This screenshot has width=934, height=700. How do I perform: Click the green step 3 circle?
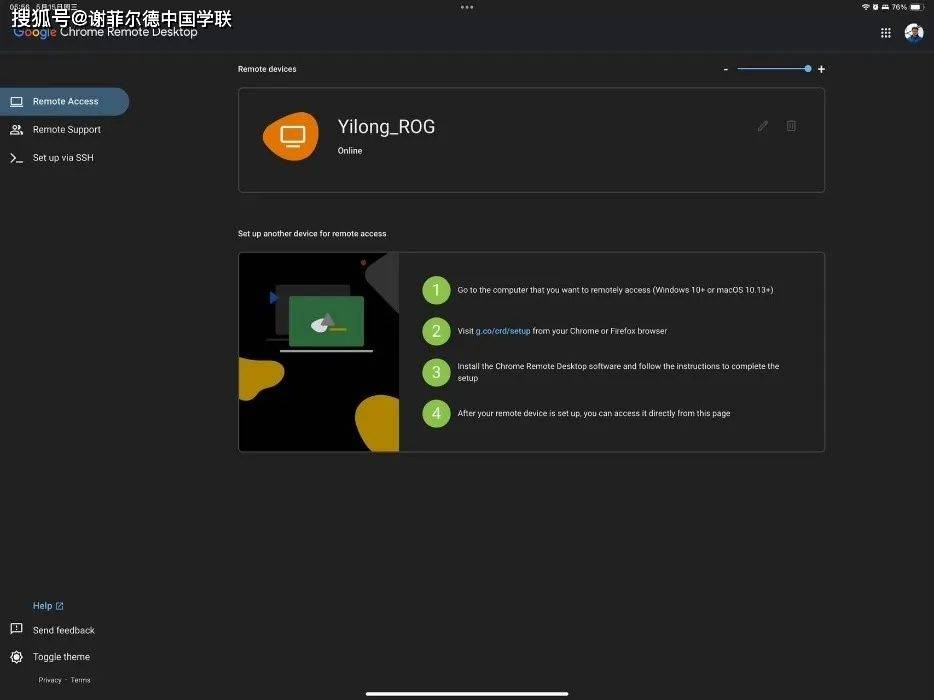436,372
